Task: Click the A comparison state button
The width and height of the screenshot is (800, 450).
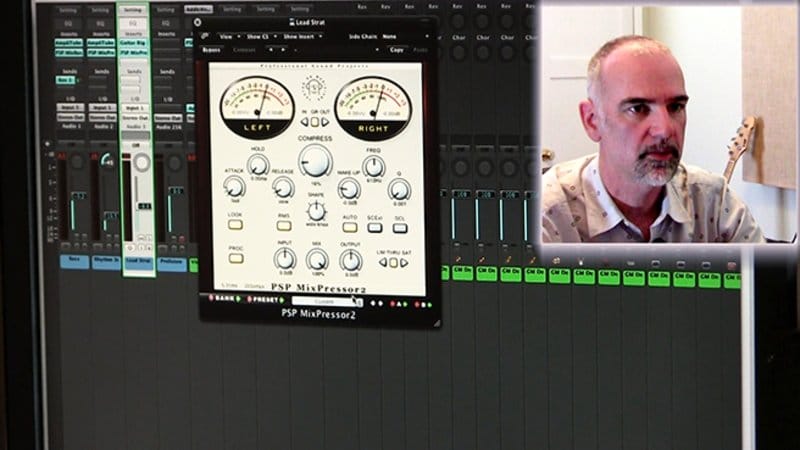Action: (x=399, y=304)
